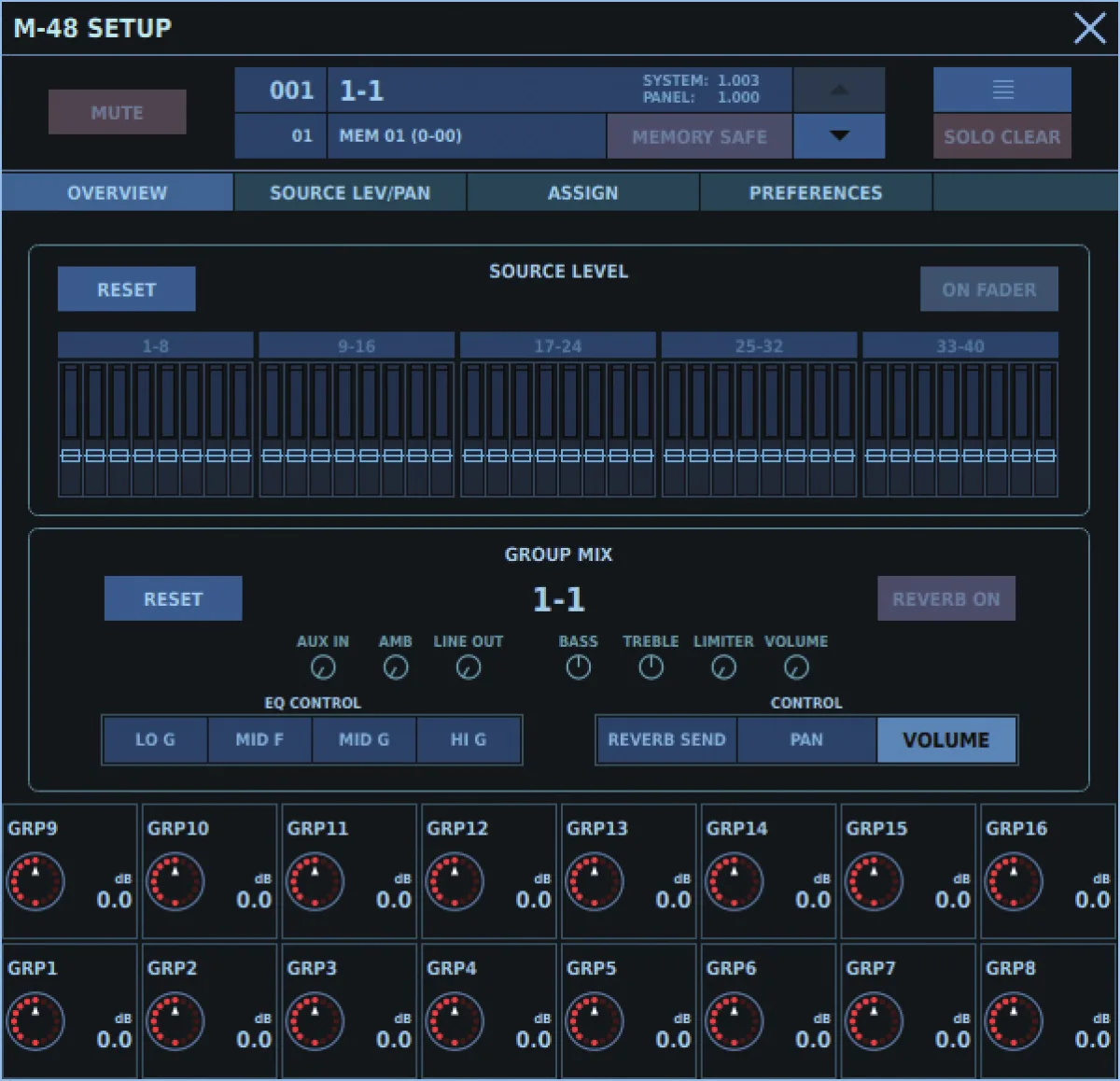This screenshot has height=1081, width=1120.
Task: Select REVERB SEND control mode
Action: [x=666, y=739]
